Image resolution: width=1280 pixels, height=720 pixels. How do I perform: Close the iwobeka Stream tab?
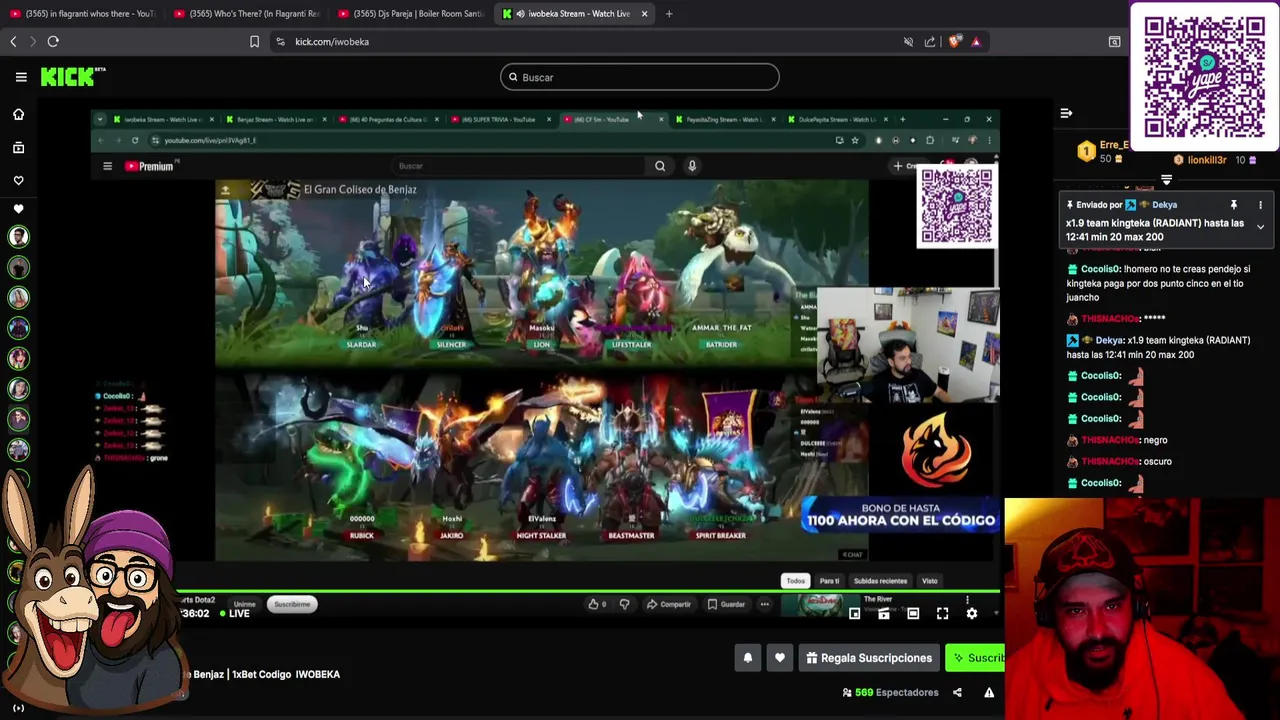[x=644, y=14]
